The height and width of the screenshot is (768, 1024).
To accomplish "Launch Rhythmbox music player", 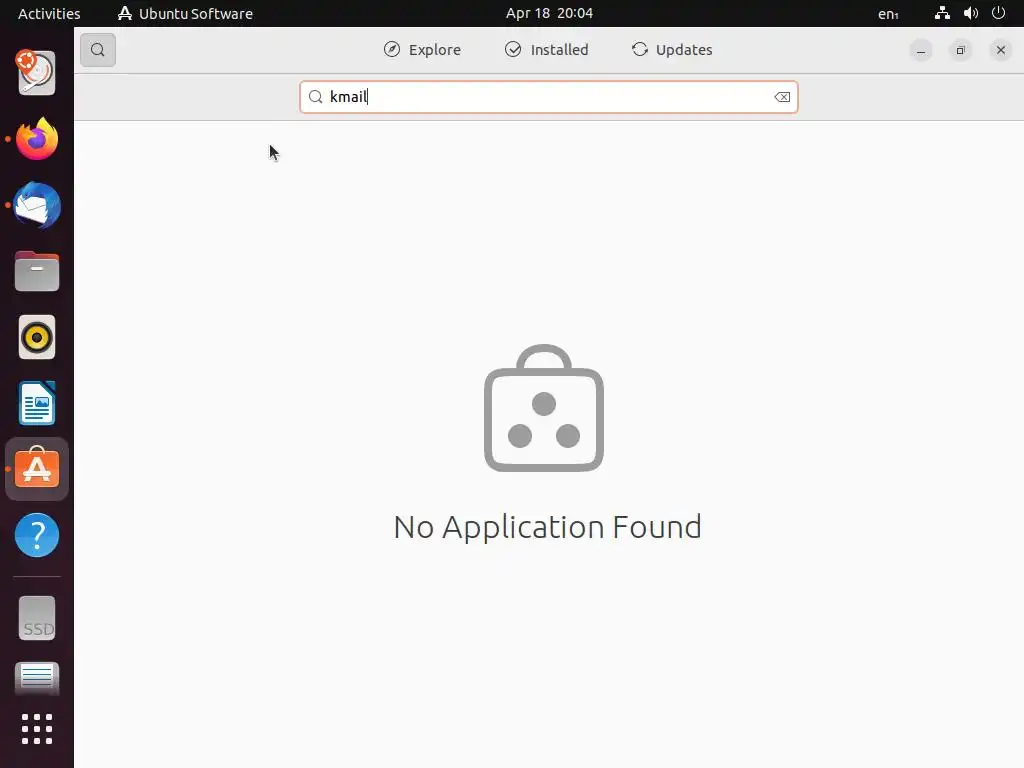I will [37, 338].
